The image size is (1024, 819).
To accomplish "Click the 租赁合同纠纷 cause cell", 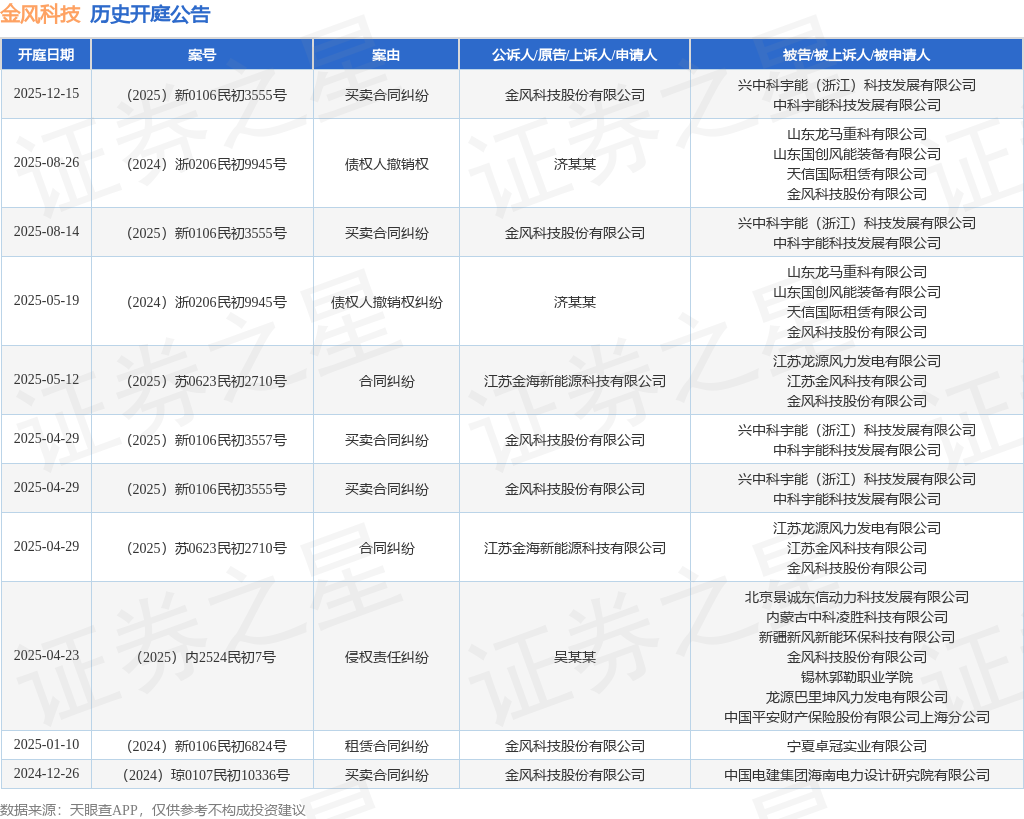I will click(387, 746).
